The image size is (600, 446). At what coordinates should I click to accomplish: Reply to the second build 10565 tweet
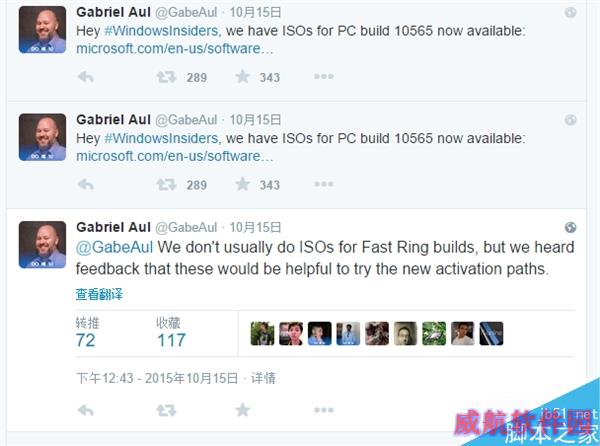tap(86, 185)
